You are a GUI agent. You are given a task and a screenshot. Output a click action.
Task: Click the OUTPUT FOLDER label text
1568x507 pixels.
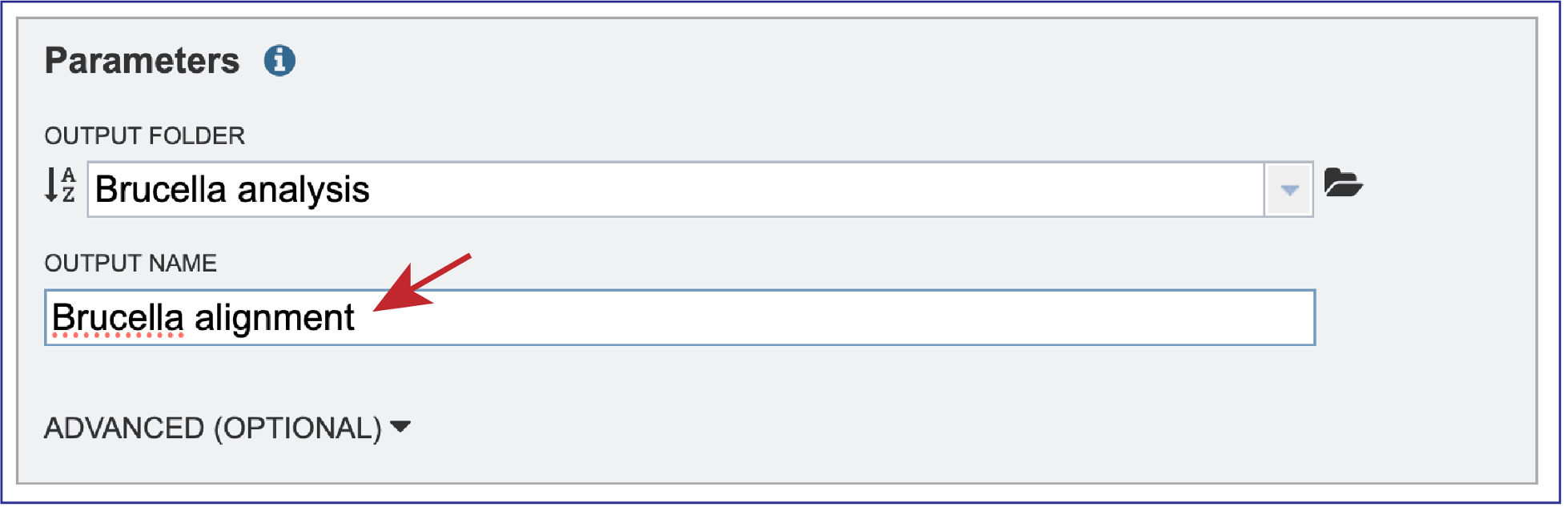click(145, 135)
